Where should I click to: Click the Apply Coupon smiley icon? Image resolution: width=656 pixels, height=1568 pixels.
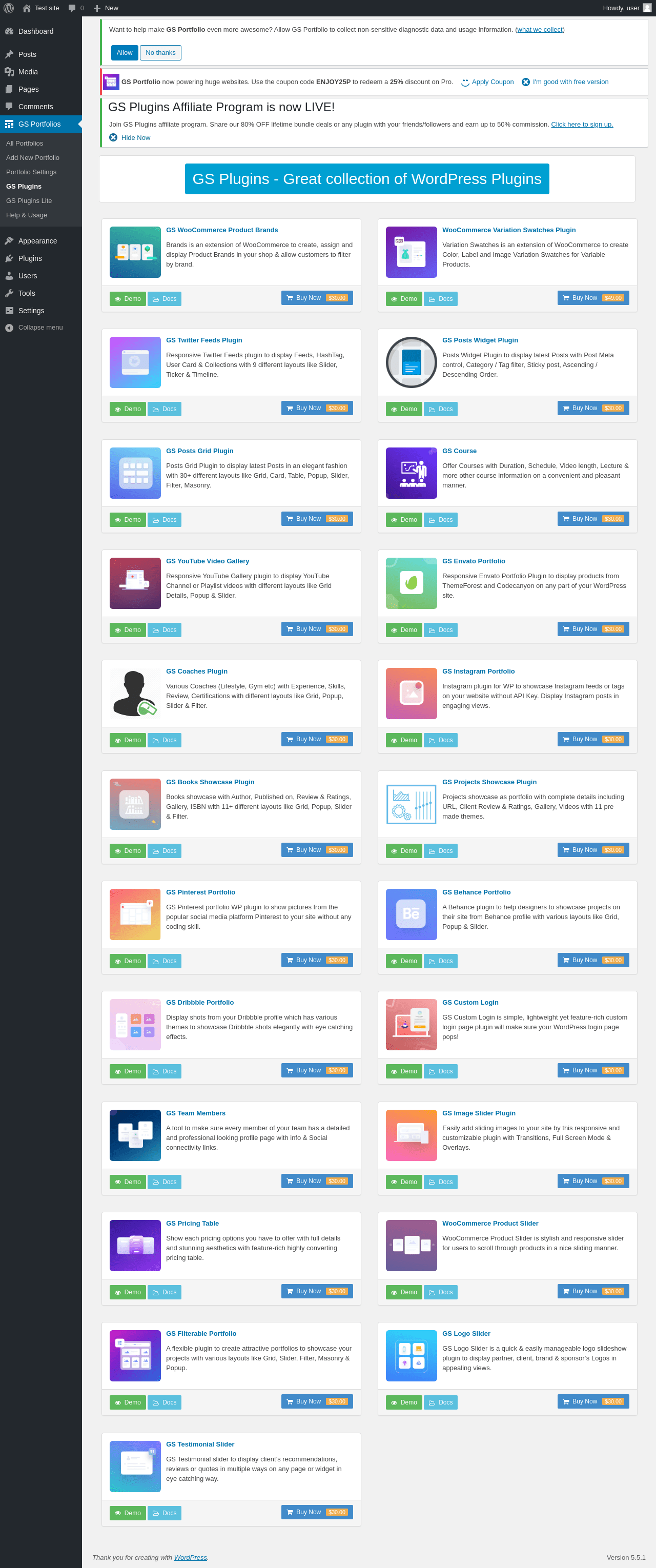pos(465,82)
